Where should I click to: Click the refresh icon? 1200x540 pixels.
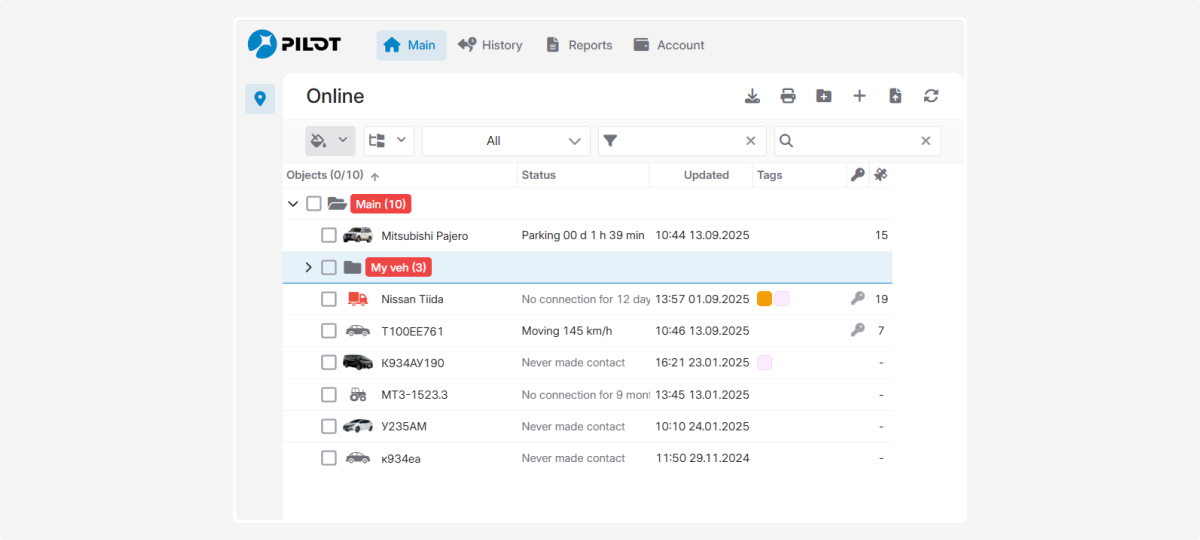click(931, 96)
